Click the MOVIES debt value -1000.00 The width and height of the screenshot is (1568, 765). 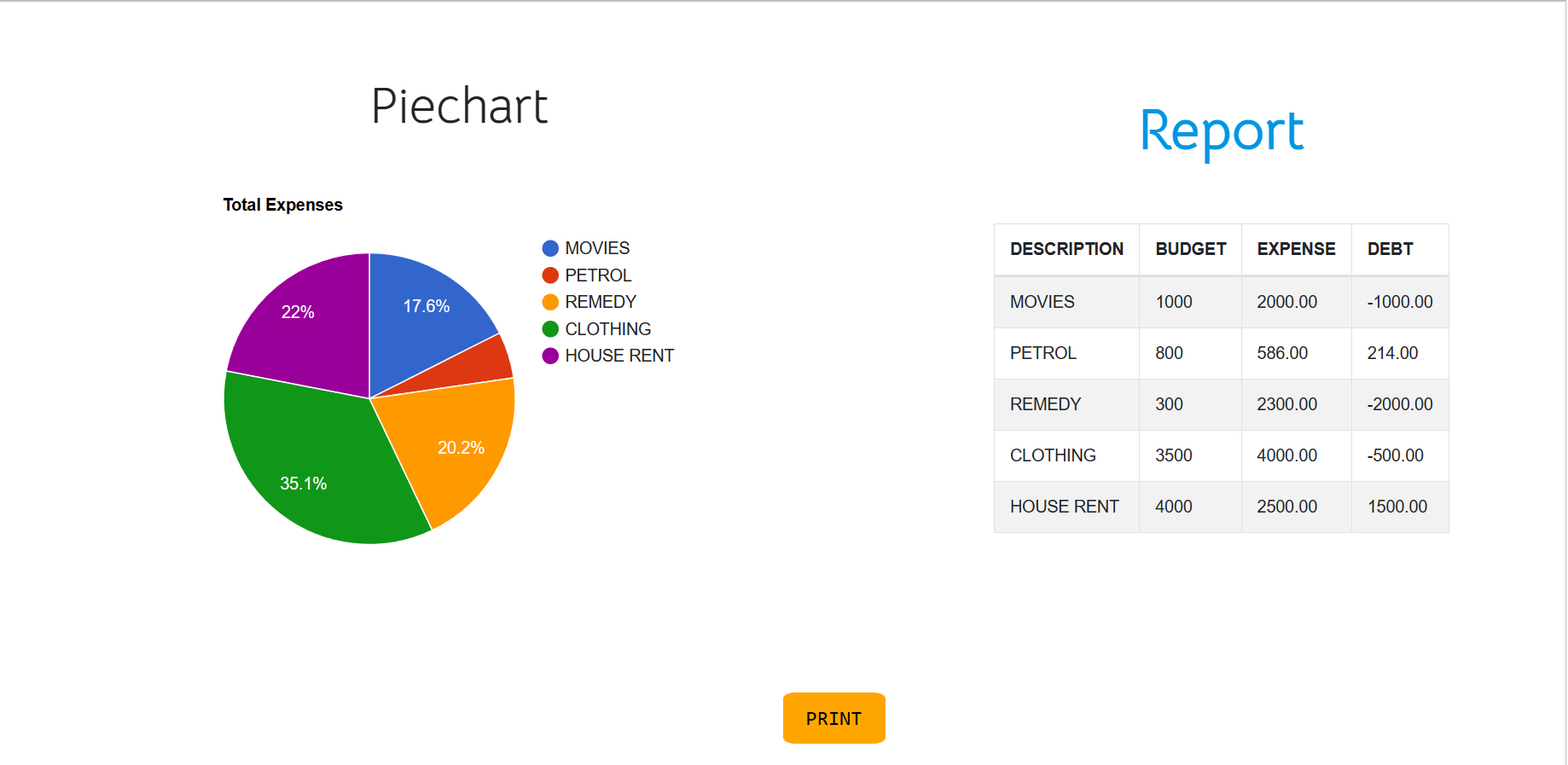[x=1400, y=302]
